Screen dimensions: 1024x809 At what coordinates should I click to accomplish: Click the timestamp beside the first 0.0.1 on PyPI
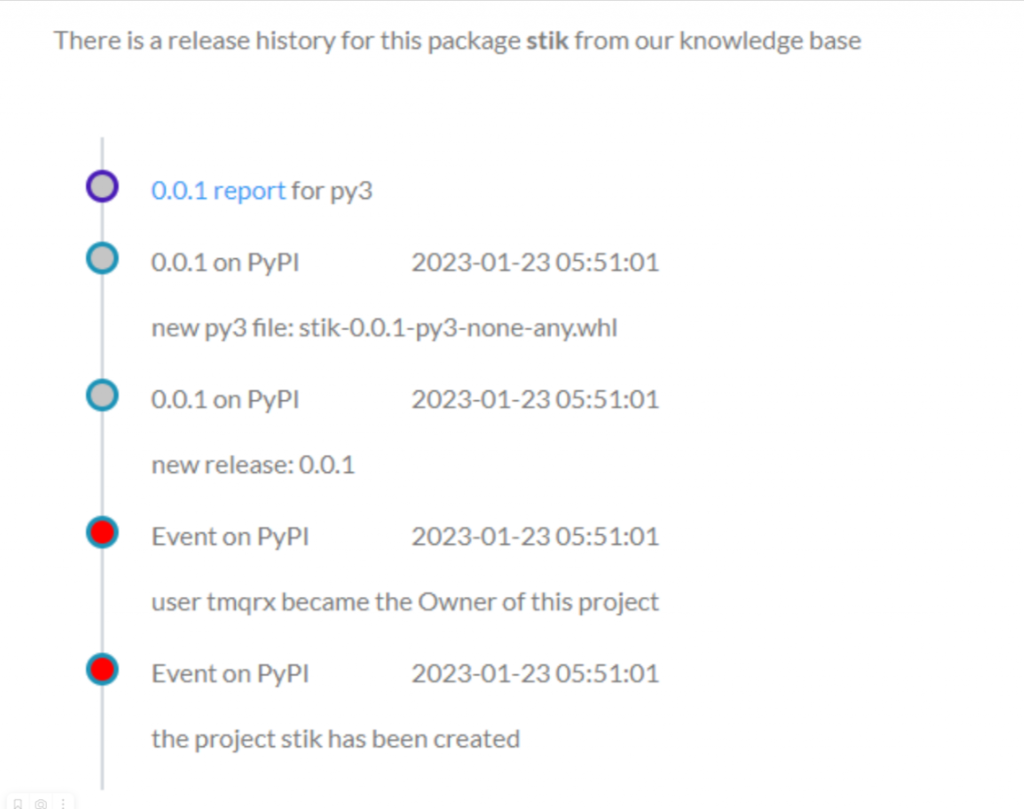tap(536, 262)
